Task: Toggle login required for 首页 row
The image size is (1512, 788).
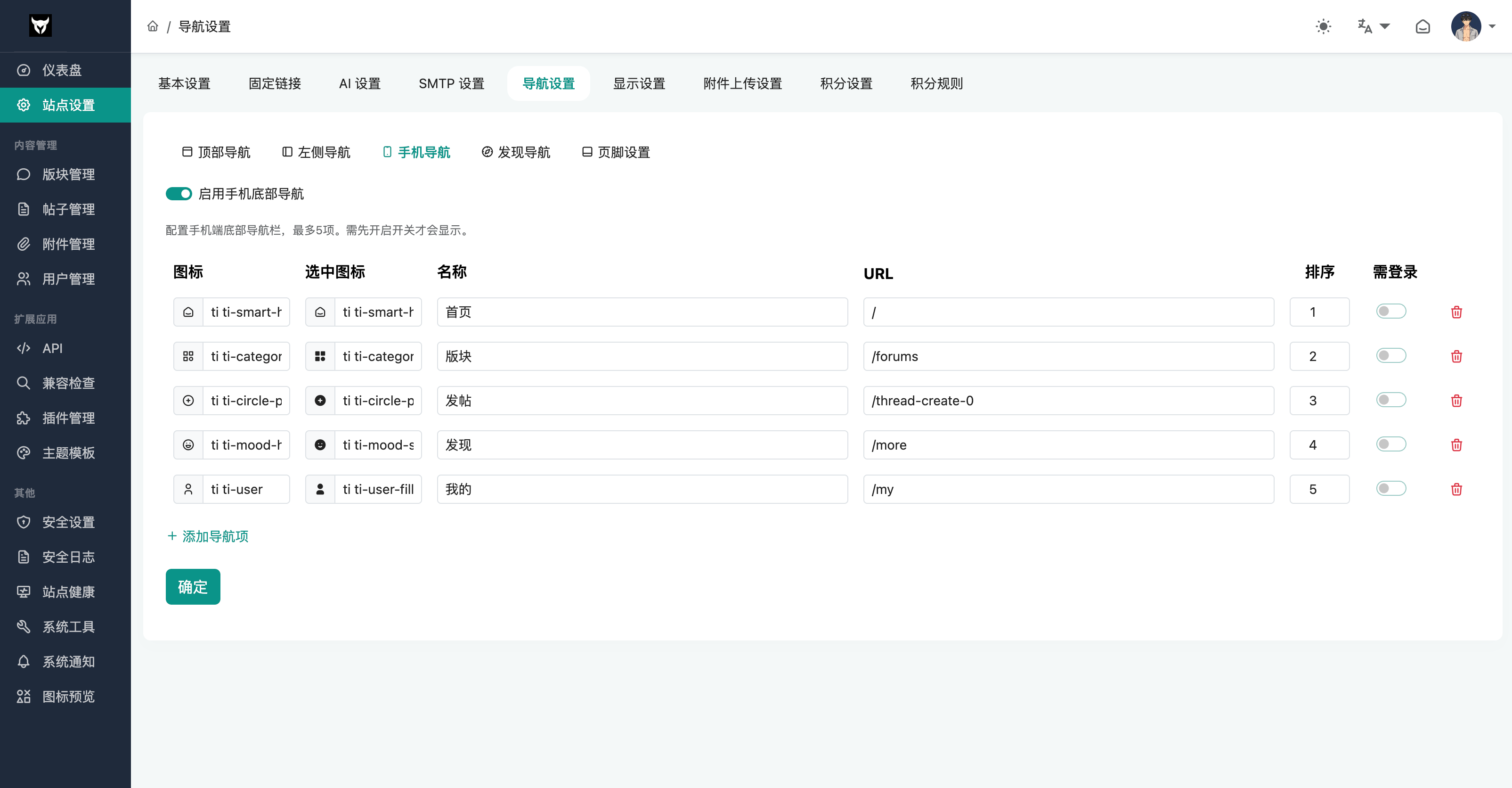Action: (1391, 311)
